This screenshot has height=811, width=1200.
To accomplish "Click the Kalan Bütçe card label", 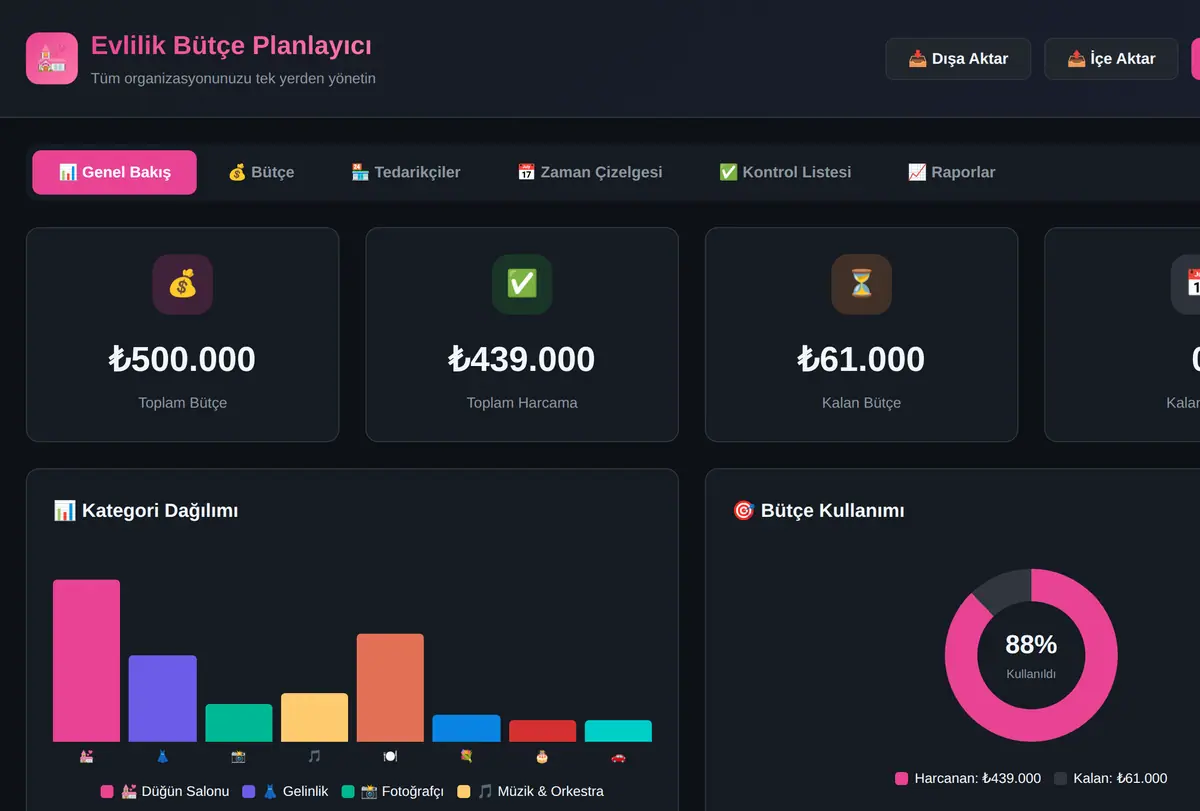I will click(861, 403).
